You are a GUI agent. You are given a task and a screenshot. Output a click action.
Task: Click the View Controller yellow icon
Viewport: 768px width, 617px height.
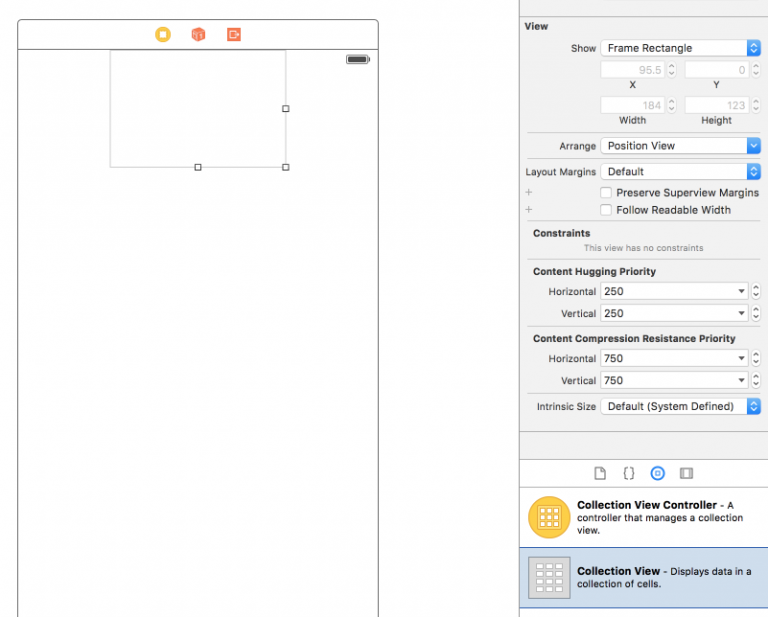pos(163,34)
